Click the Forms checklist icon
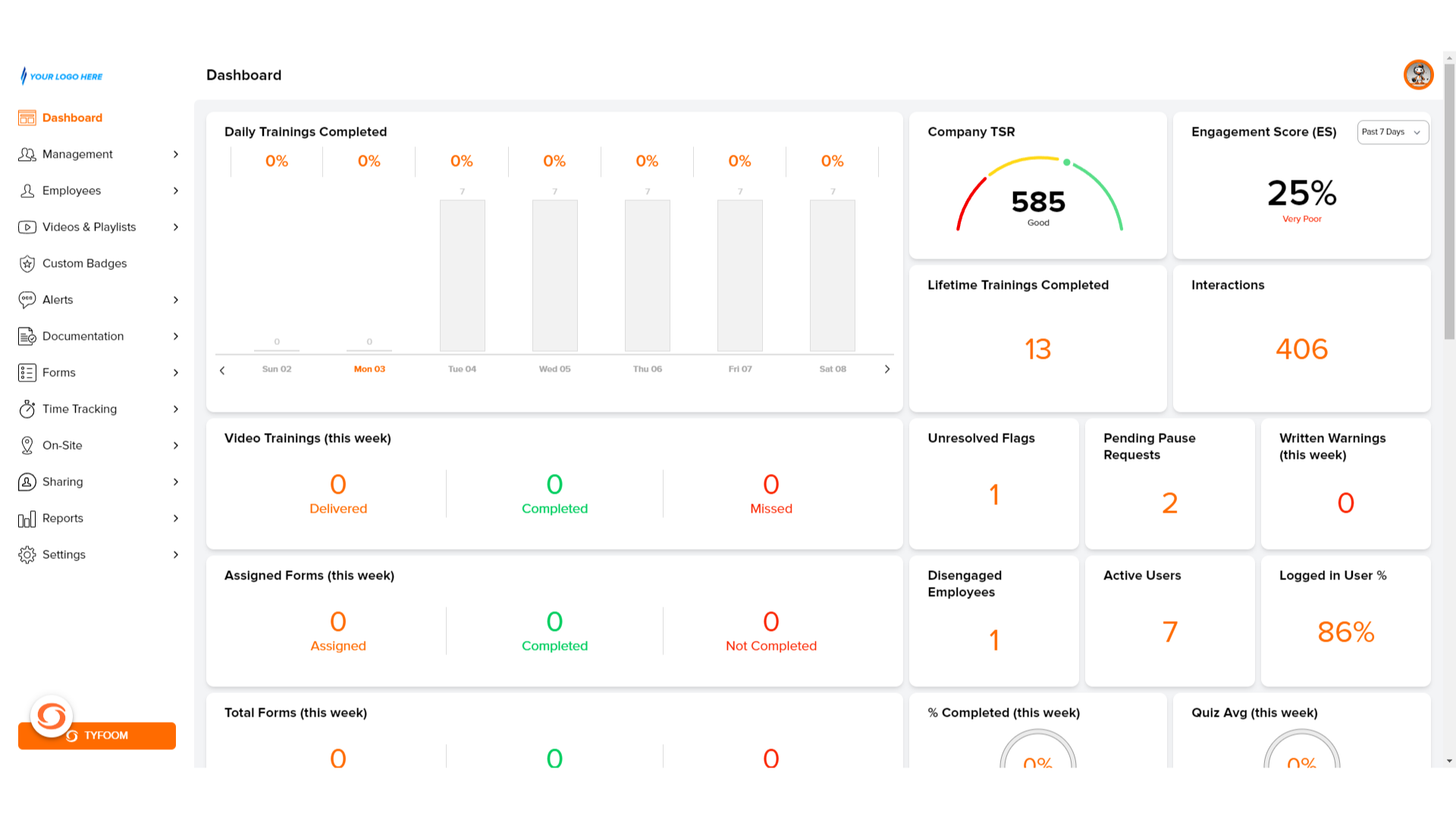The width and height of the screenshot is (1456, 819). pos(27,372)
